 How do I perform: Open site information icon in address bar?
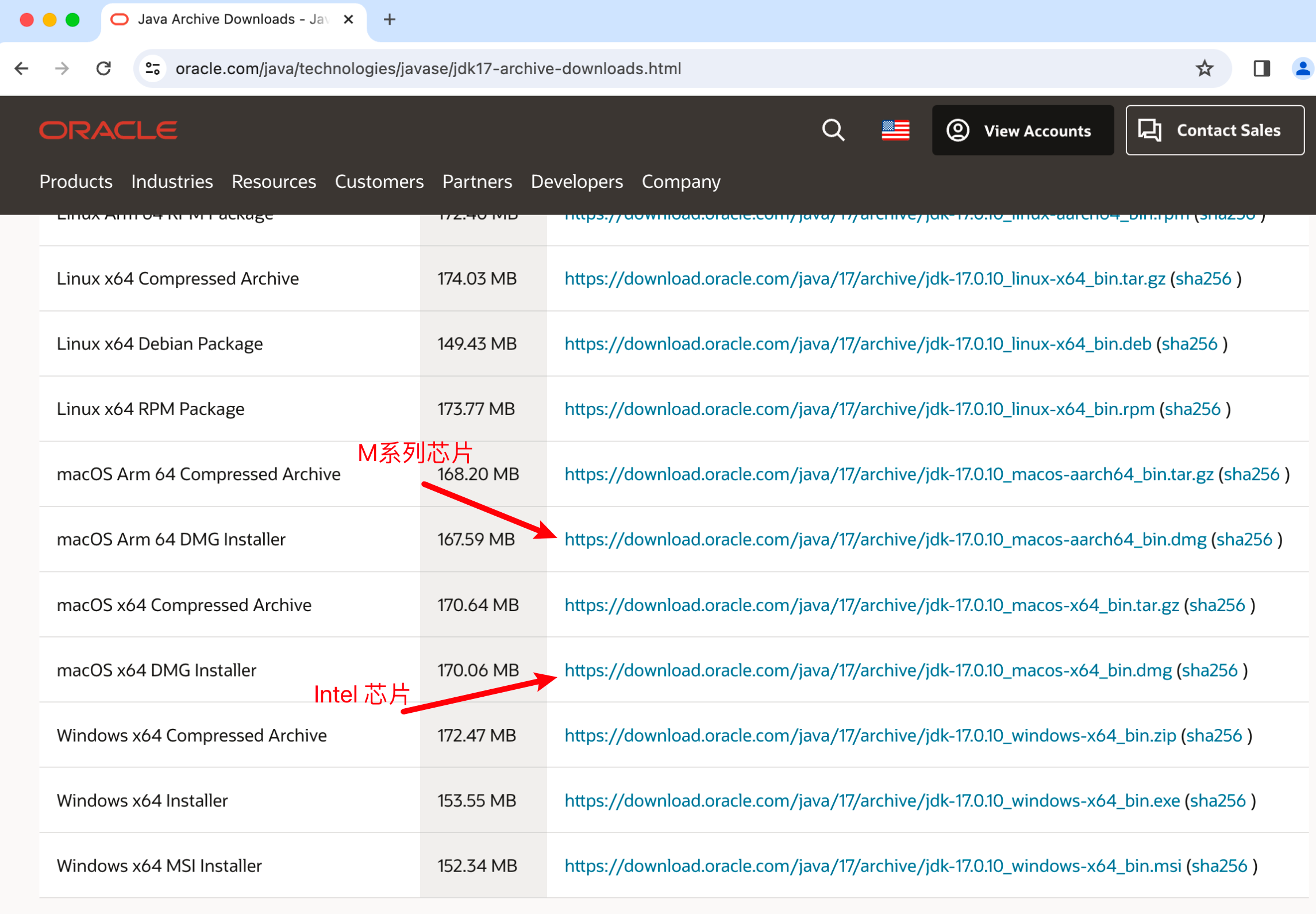pos(152,68)
